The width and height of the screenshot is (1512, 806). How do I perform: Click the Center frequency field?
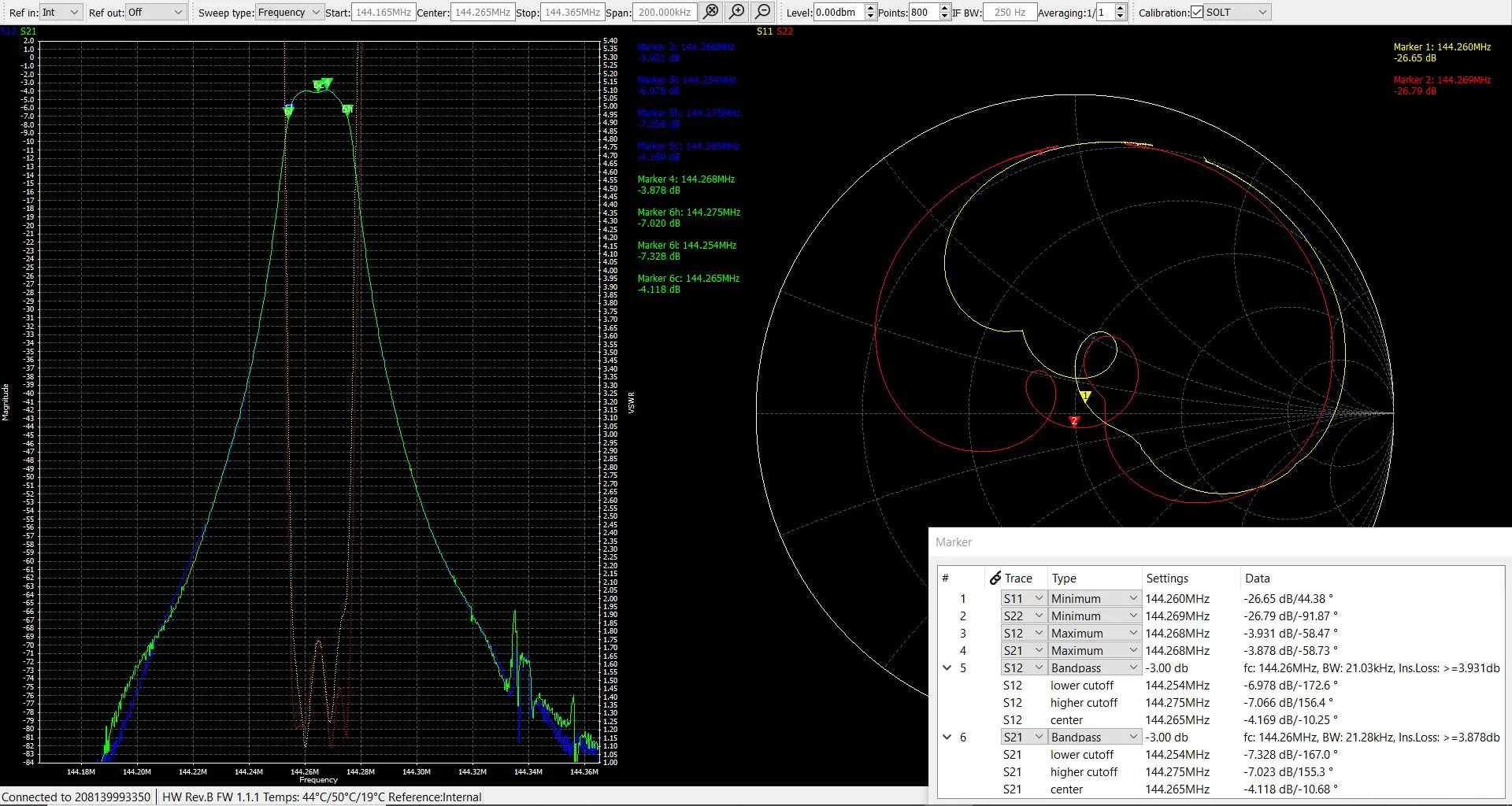(x=482, y=13)
